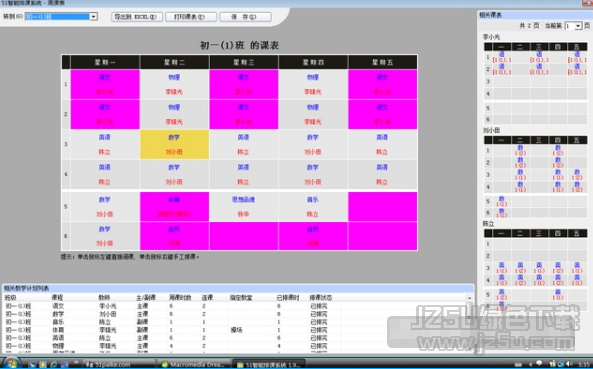Viewport: 593px width, 369px height.
Task: Select the 物理 李锋光 row in teaching plan list
Action: point(234,346)
